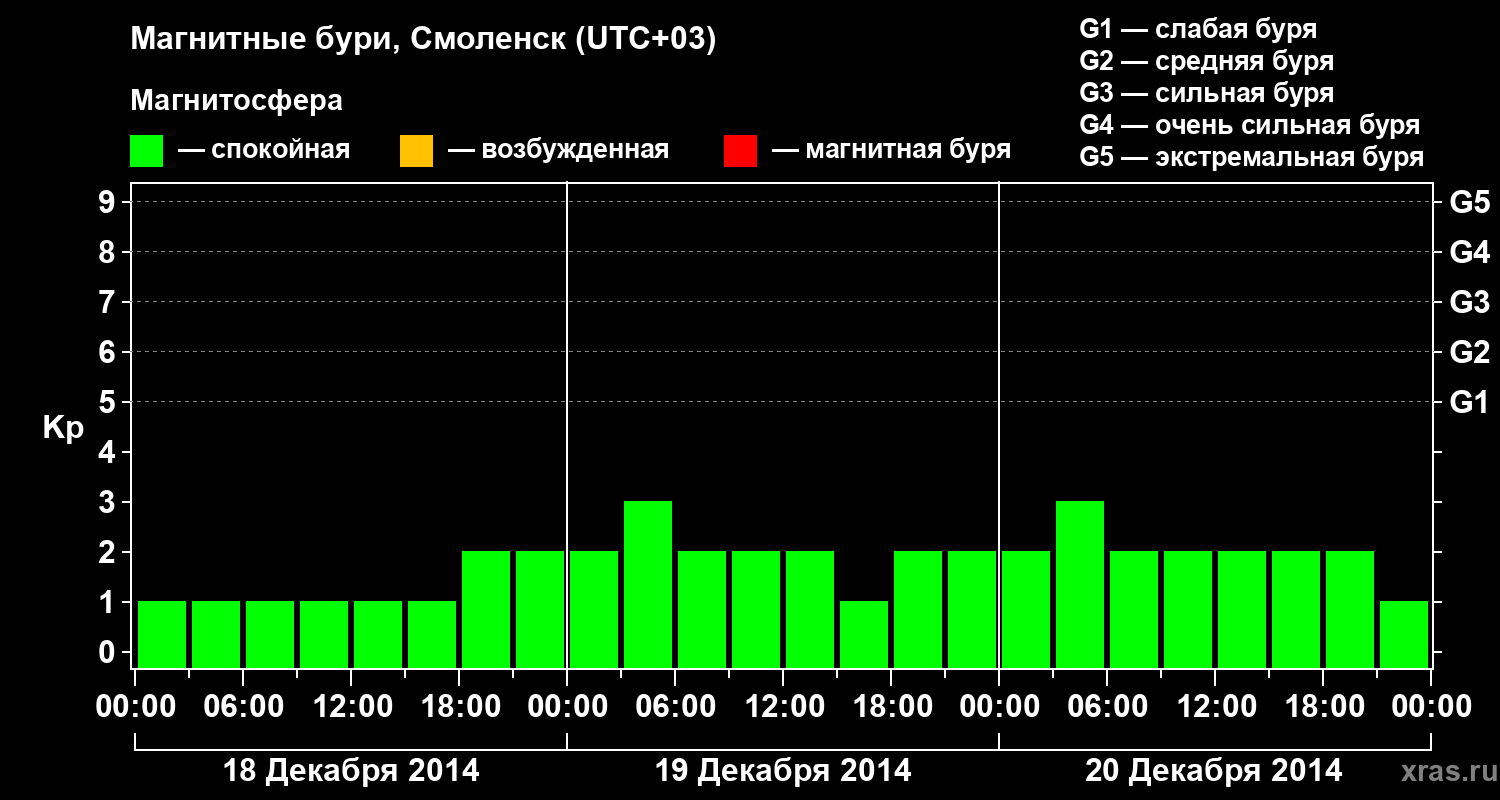Click the 'G3' label on the right axis
Viewport: 1500px width, 800px height.
coord(1469,302)
